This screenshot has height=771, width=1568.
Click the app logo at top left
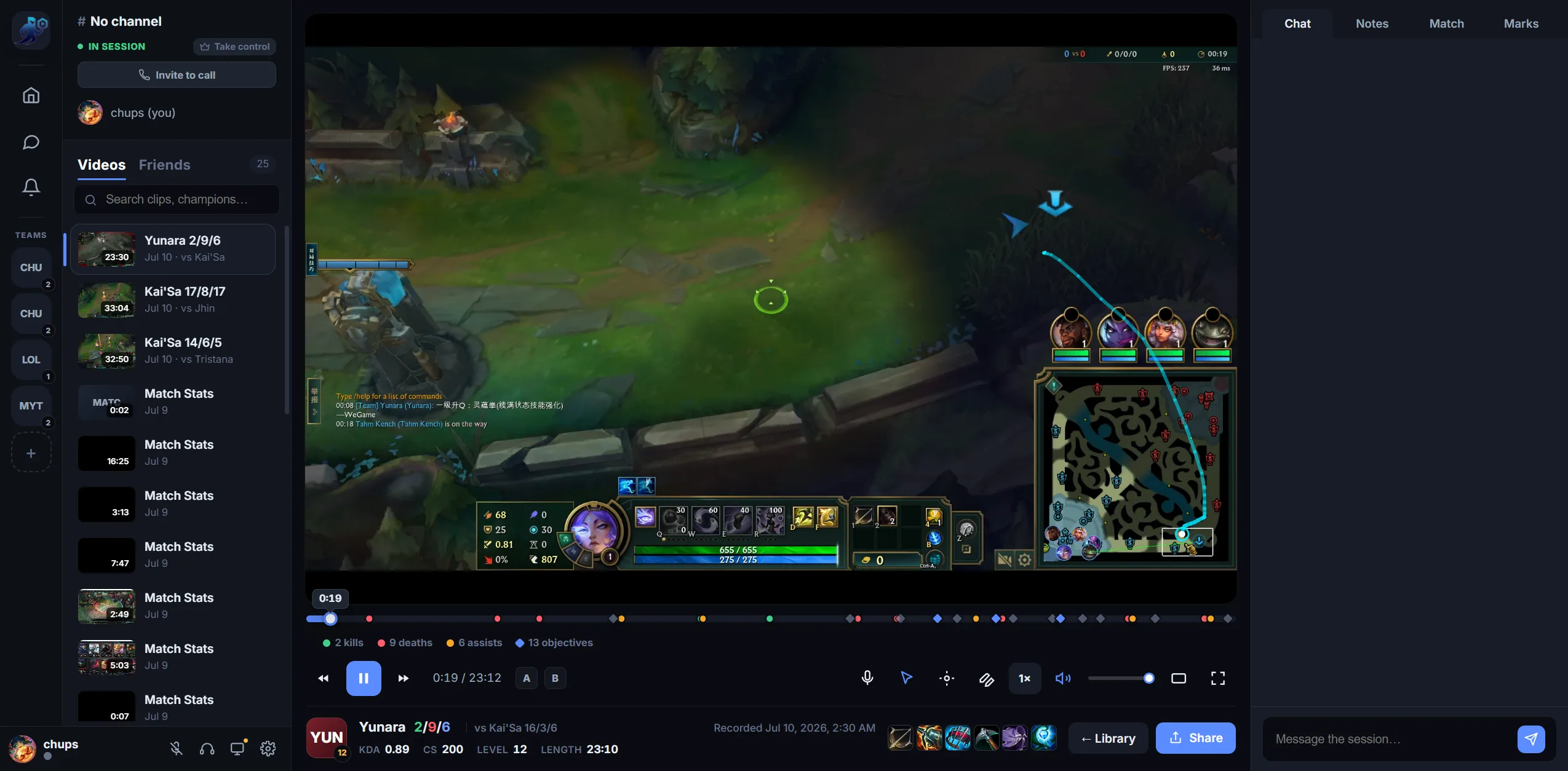click(31, 30)
